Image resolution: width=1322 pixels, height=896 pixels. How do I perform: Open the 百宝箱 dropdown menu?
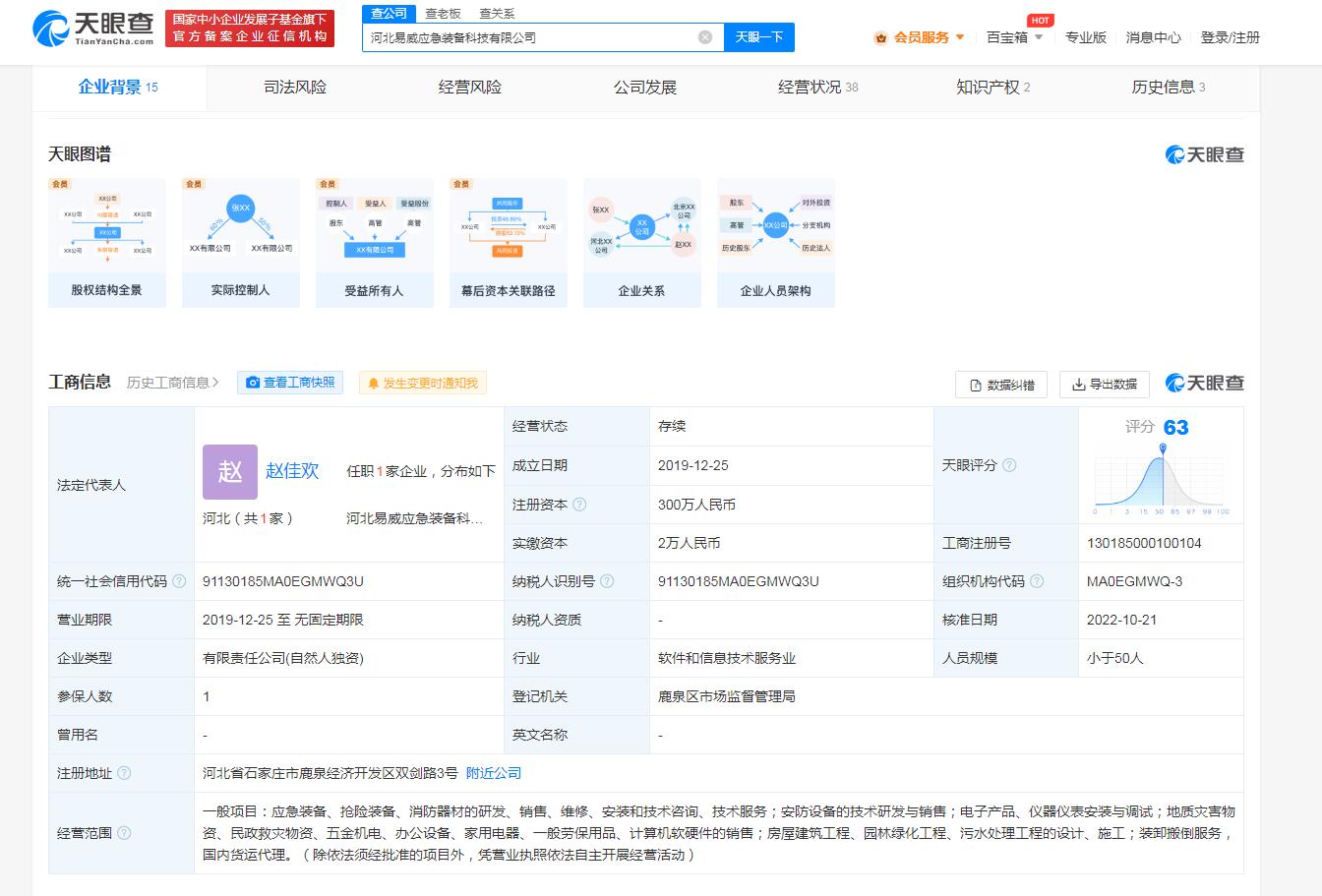click(x=1014, y=37)
